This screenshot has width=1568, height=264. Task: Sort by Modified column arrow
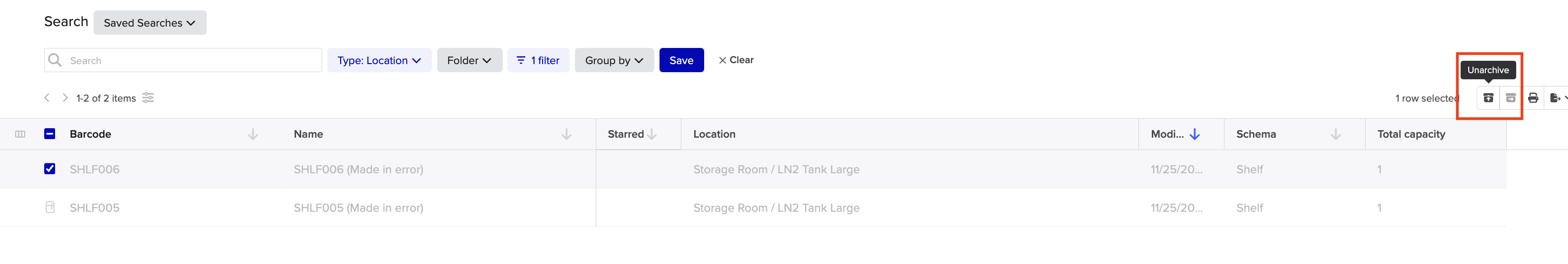1194,134
